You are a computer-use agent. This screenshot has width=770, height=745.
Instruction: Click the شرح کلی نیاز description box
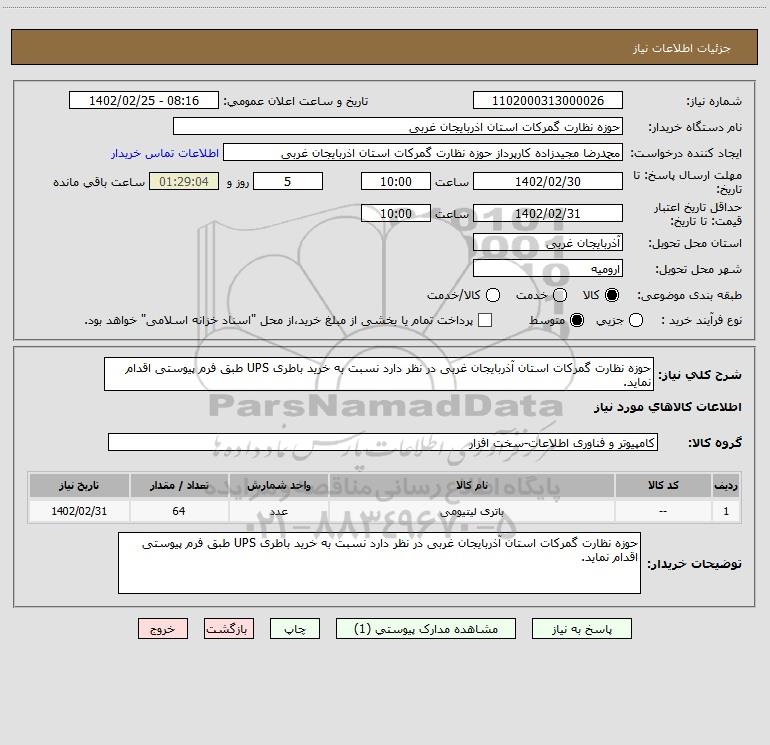[379, 374]
